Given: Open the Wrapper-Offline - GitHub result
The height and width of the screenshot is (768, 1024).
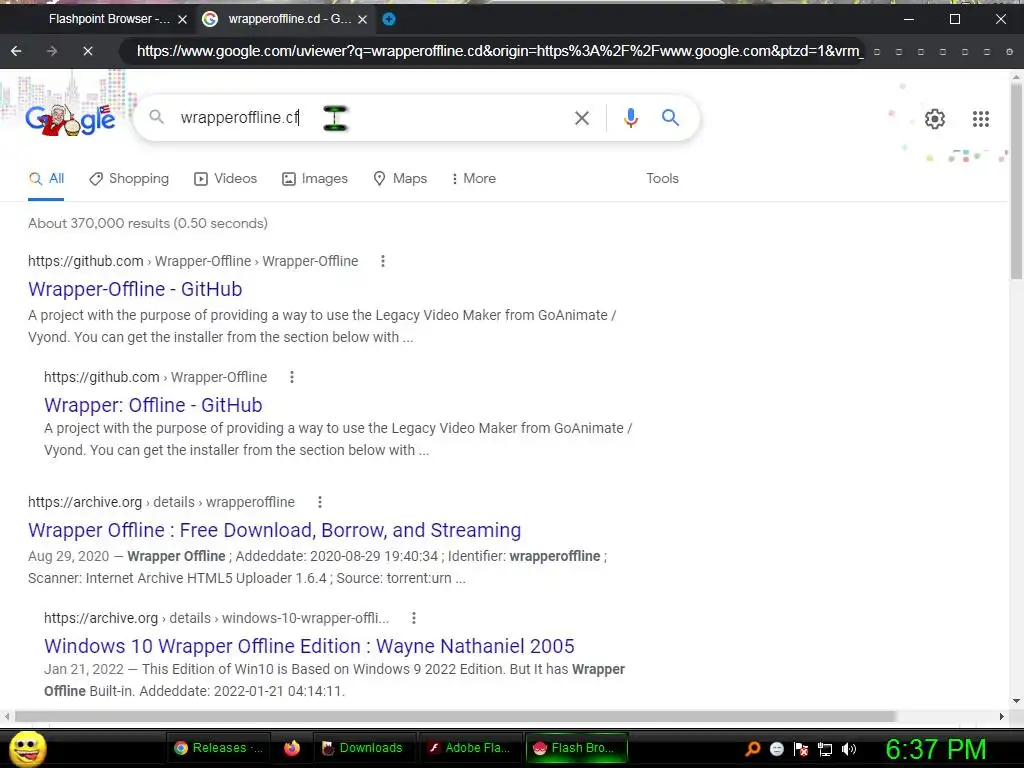Looking at the screenshot, I should click(135, 289).
